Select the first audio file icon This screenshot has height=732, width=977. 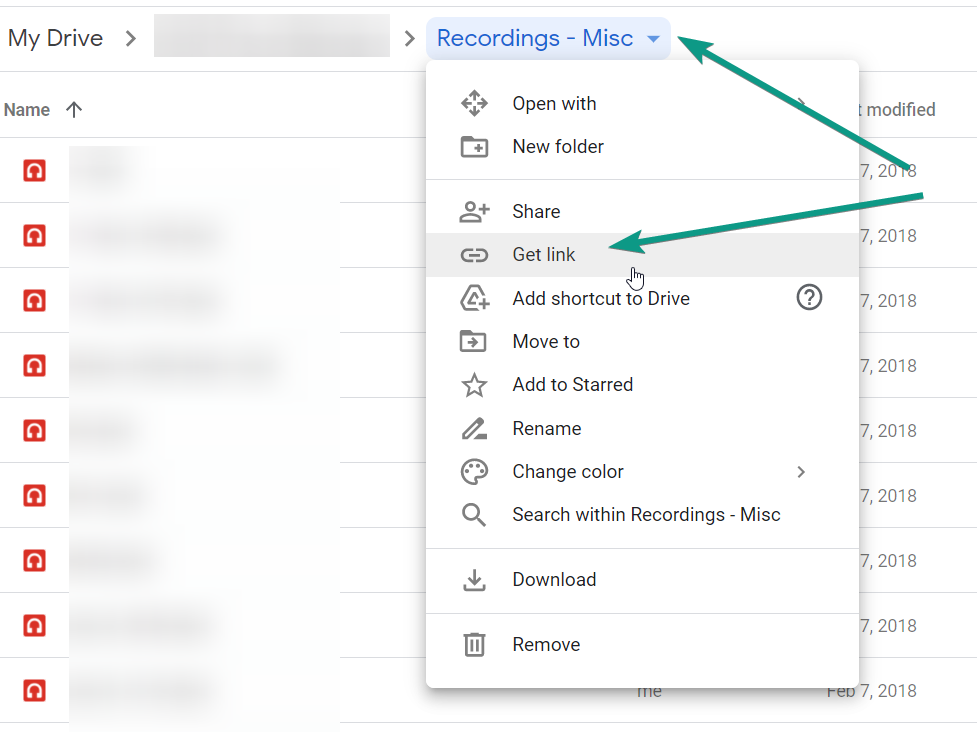[x=35, y=171]
